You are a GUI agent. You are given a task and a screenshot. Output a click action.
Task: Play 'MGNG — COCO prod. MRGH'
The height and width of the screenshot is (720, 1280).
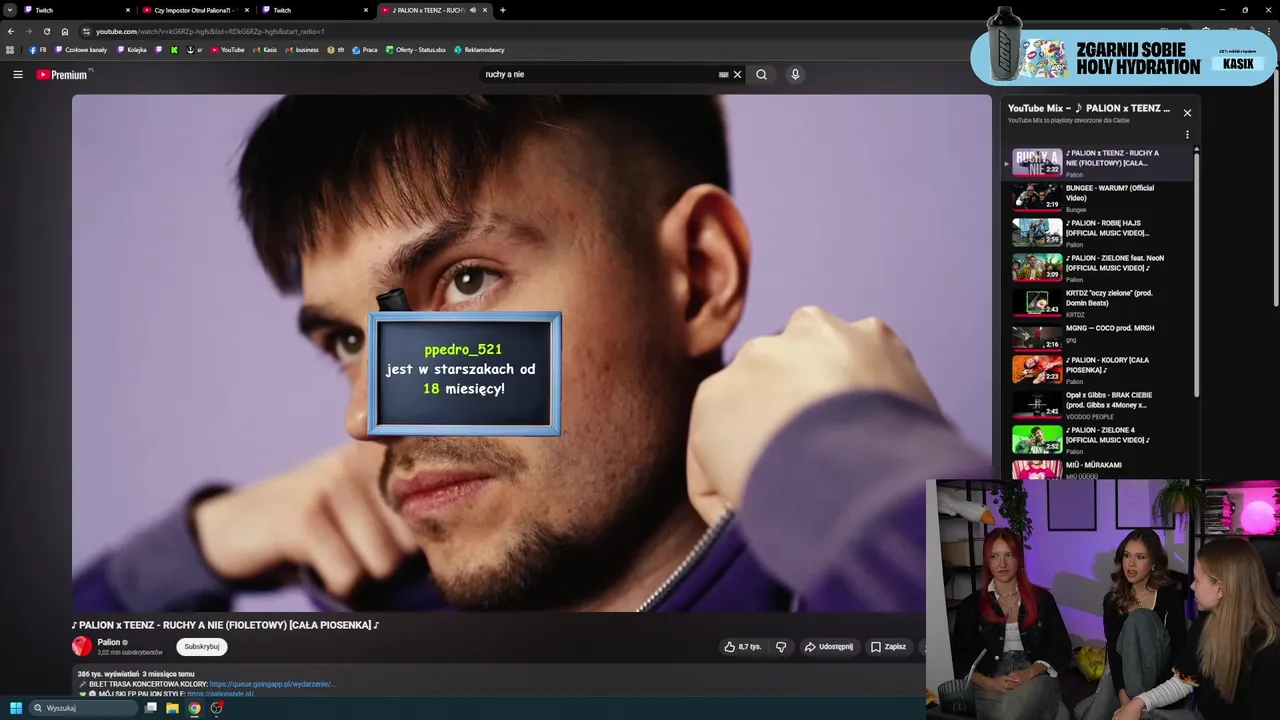pos(1098,337)
